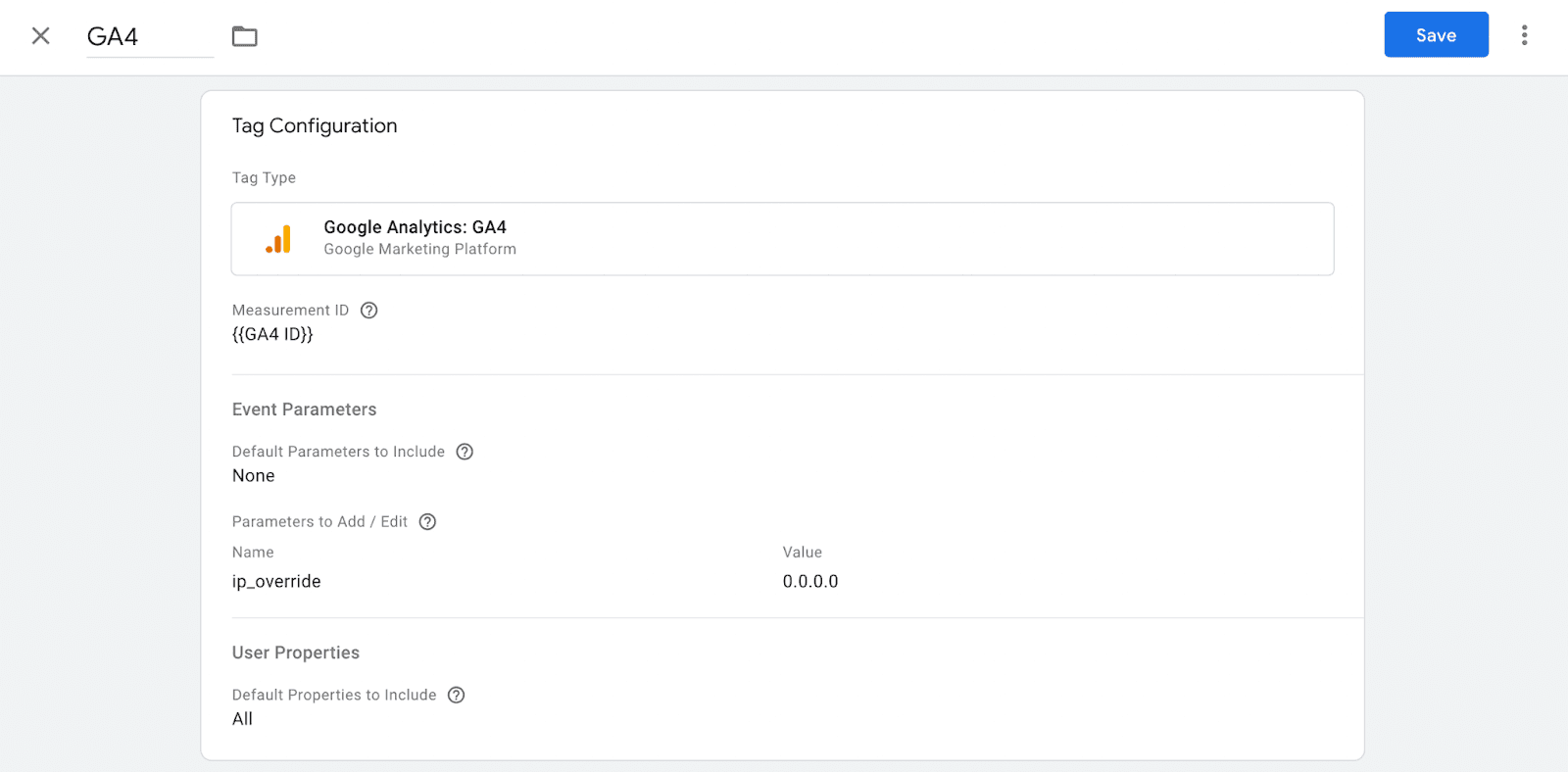Close the GA4 tag editor
This screenshot has width=1568, height=772.
(40, 36)
